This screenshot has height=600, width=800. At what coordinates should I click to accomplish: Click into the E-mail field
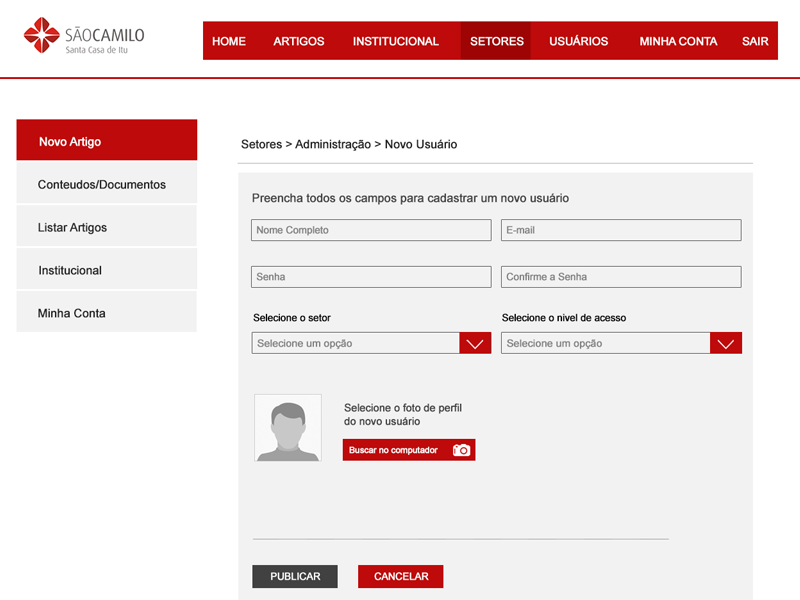tap(621, 230)
